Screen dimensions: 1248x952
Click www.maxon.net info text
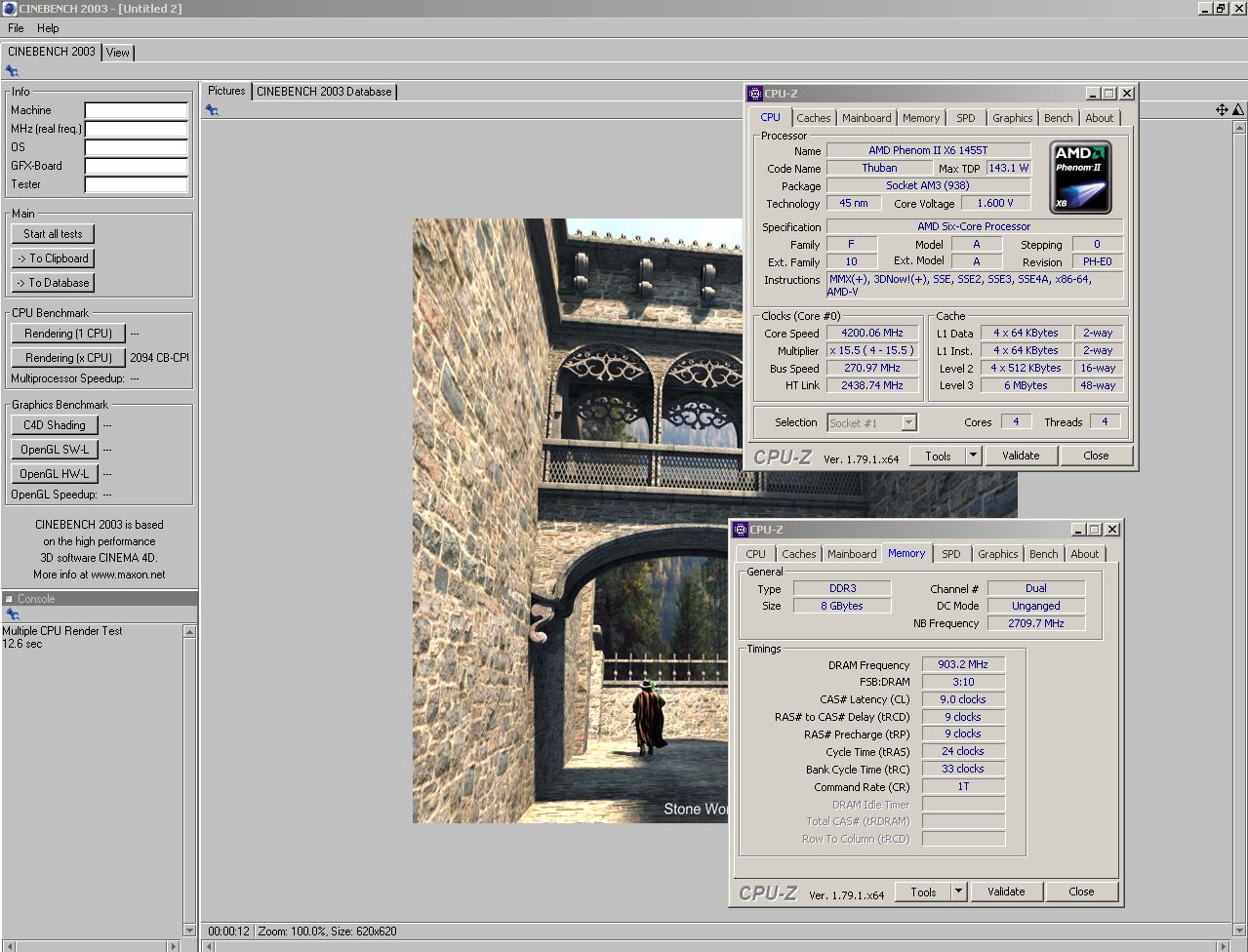click(x=128, y=575)
